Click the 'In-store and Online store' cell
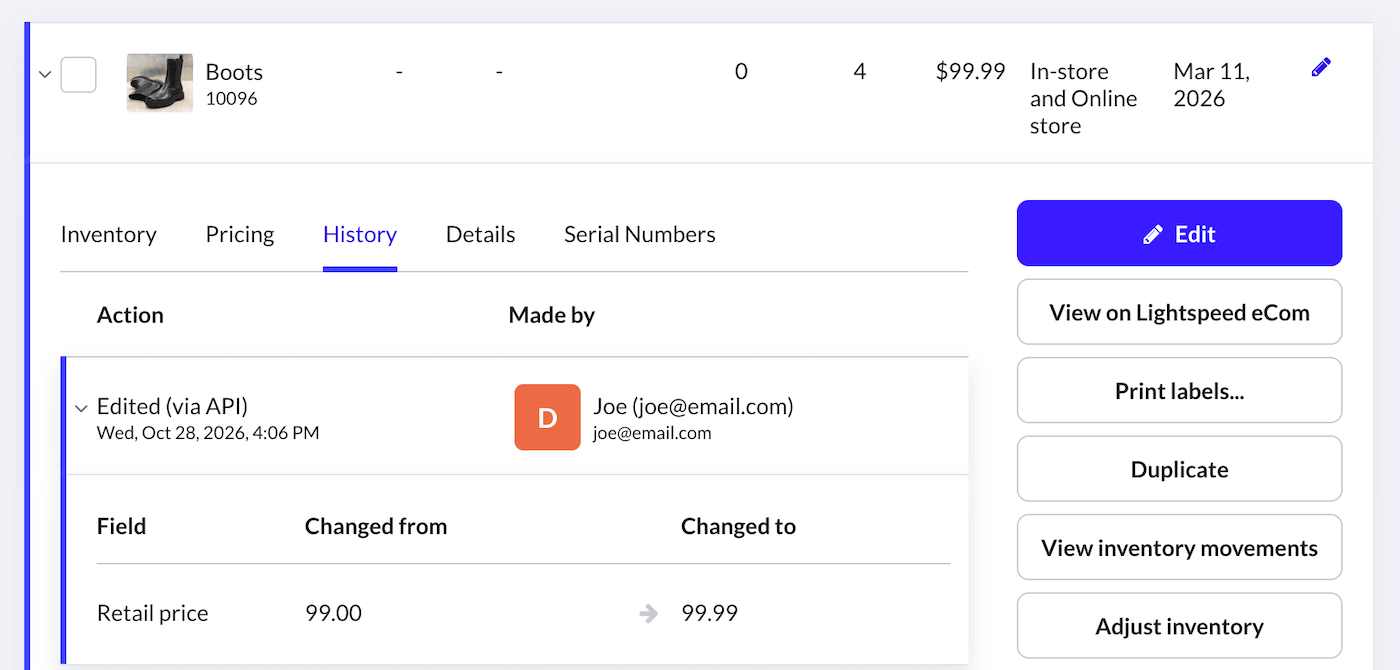Image resolution: width=1400 pixels, height=670 pixels. coord(1084,98)
